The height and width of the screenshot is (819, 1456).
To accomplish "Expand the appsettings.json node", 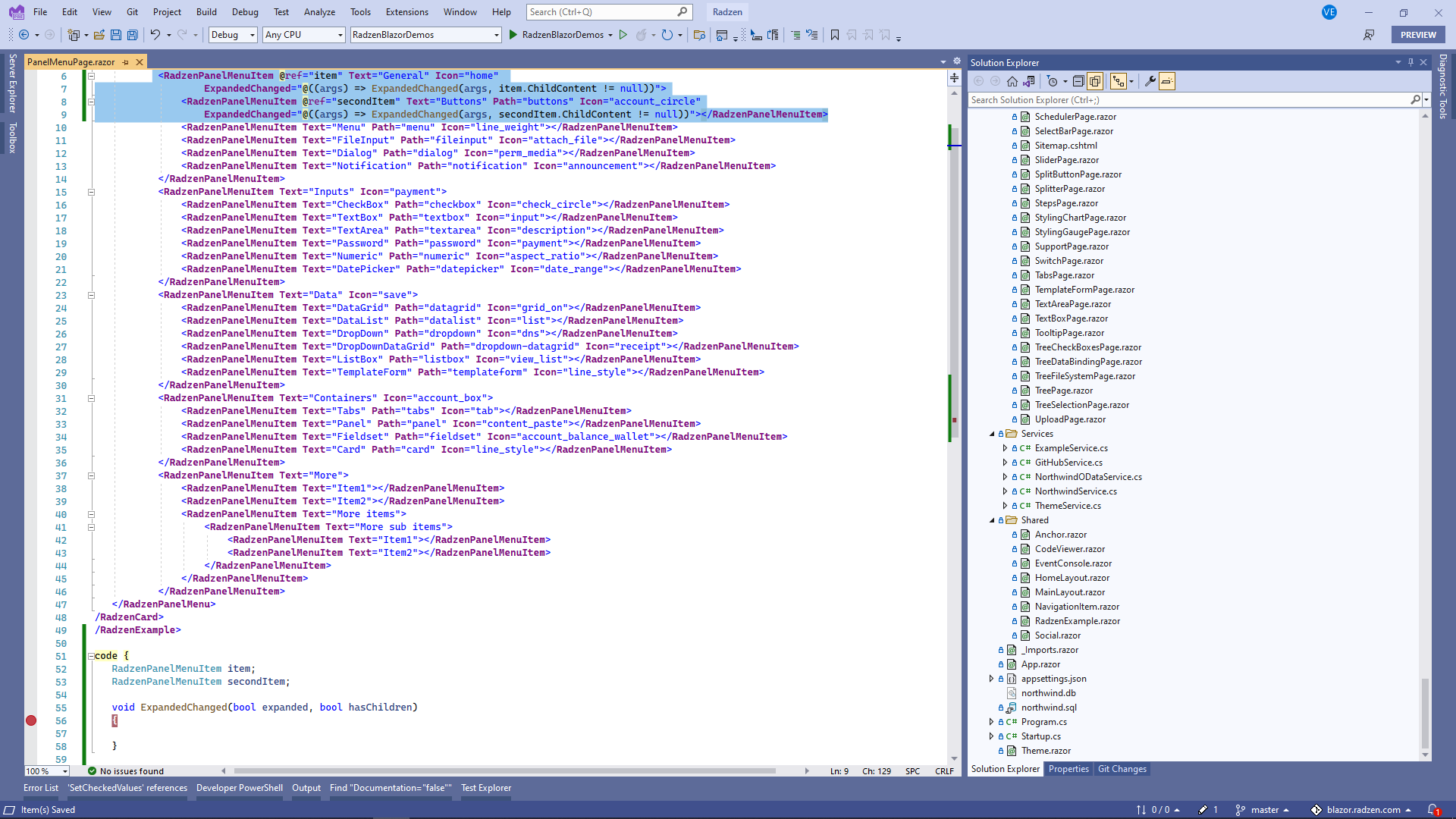I will (992, 679).
